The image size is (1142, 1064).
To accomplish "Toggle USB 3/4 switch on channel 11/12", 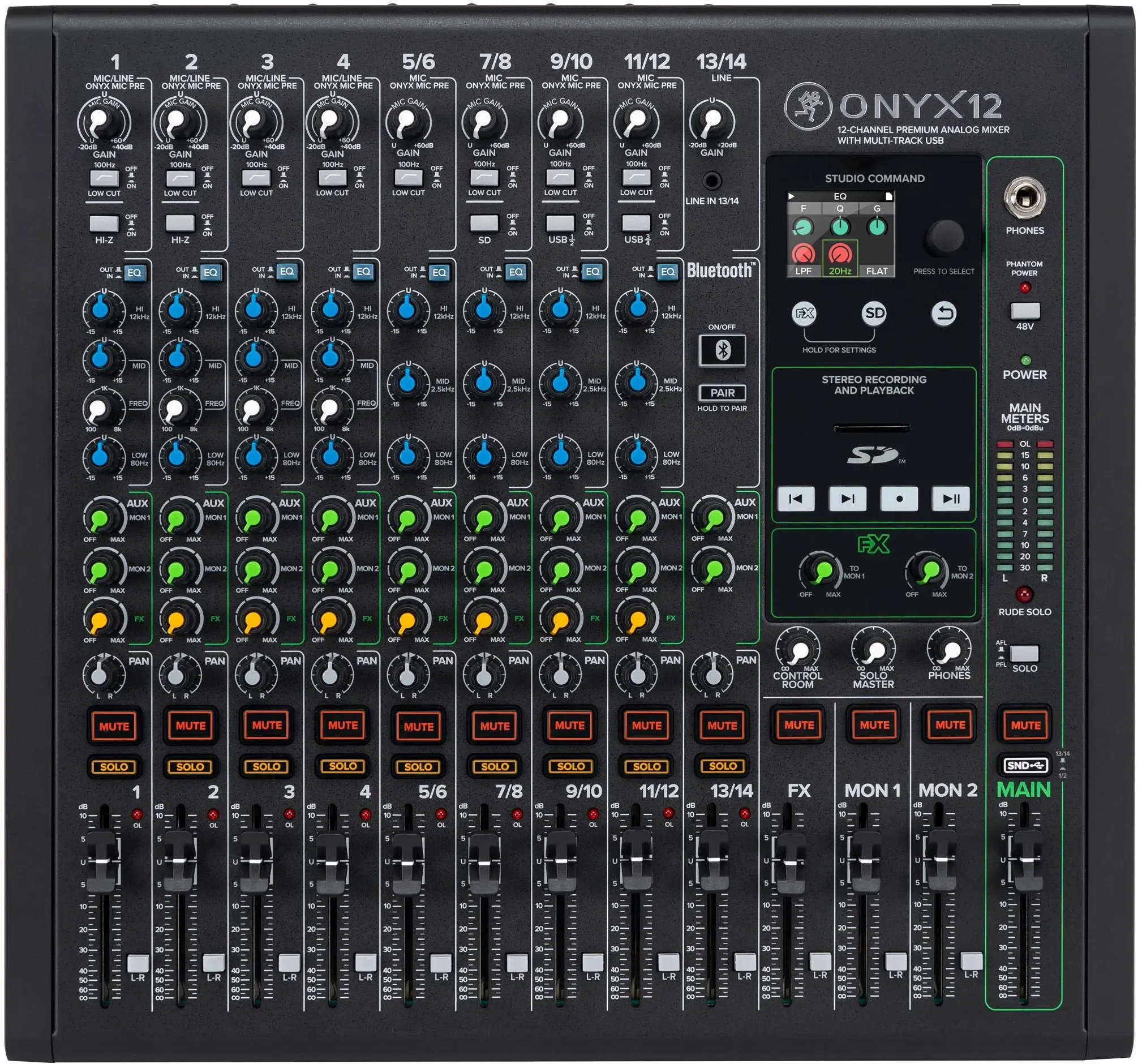I will click(636, 223).
